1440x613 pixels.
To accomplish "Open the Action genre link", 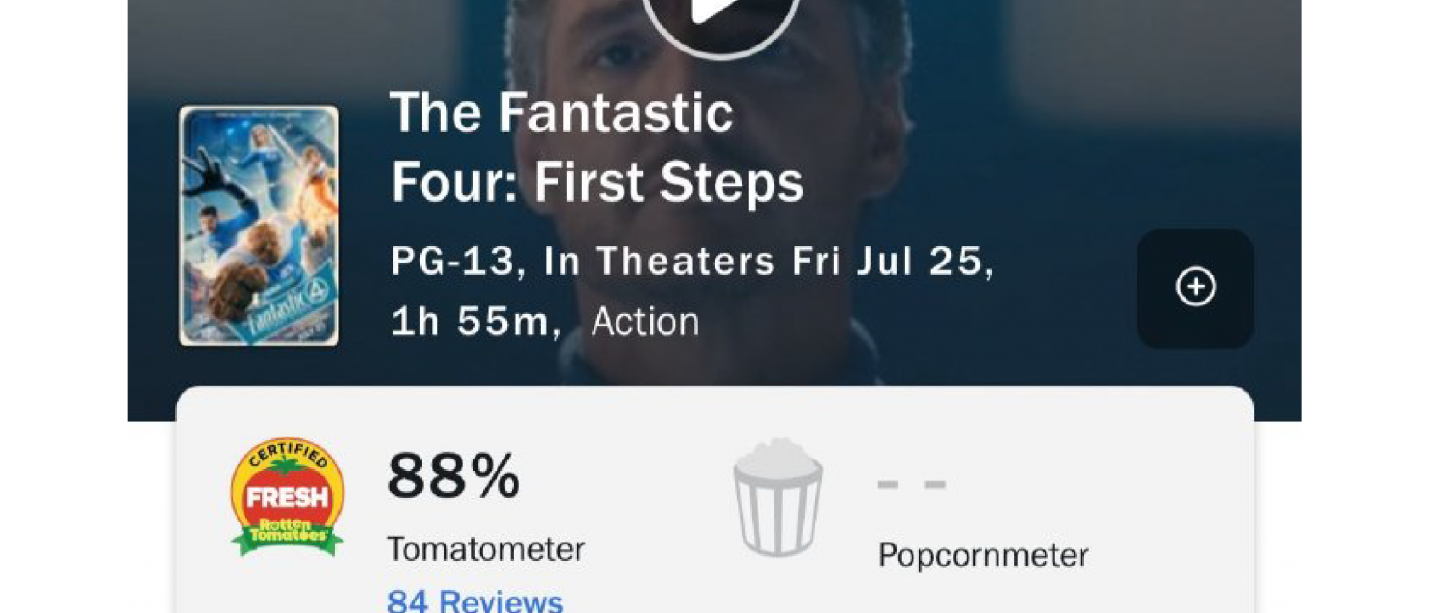I will click(x=645, y=322).
